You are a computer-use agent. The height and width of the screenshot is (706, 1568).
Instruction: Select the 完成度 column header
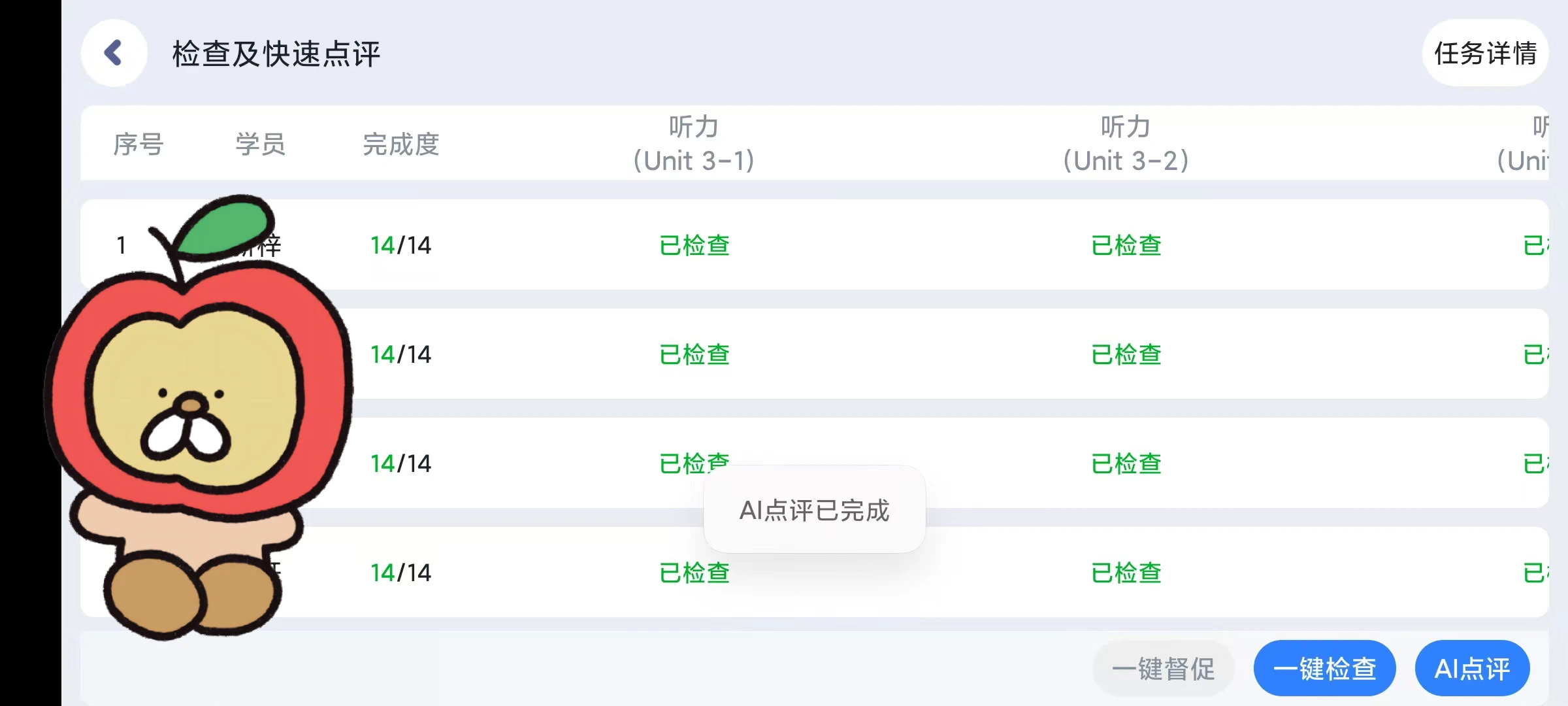(400, 144)
